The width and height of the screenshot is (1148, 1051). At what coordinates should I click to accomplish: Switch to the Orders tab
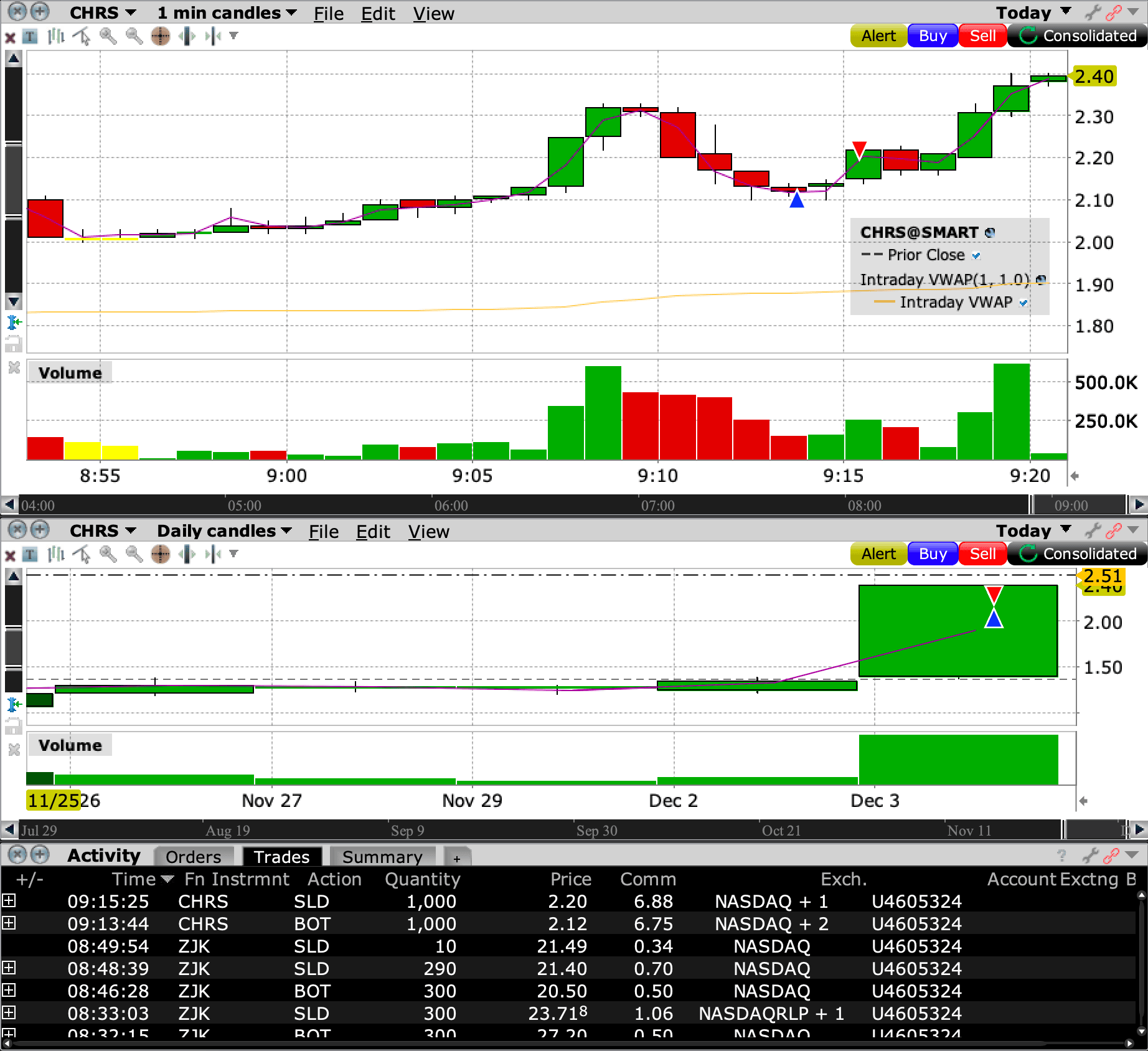194,857
